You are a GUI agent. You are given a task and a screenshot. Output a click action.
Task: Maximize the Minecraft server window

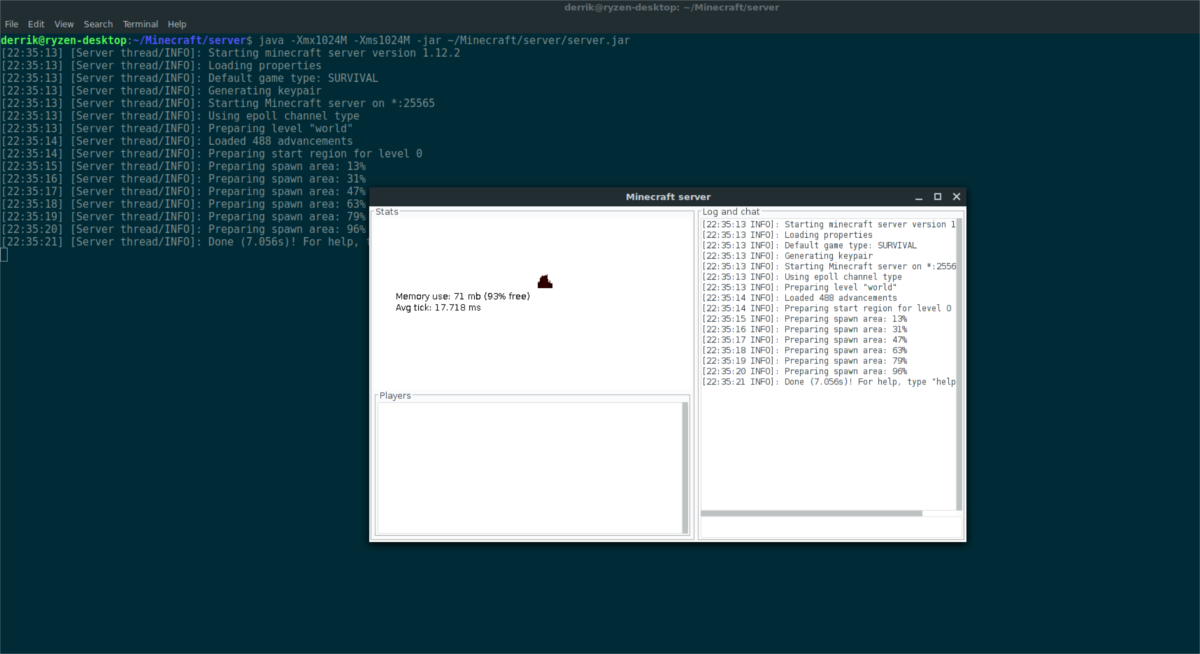click(938, 196)
